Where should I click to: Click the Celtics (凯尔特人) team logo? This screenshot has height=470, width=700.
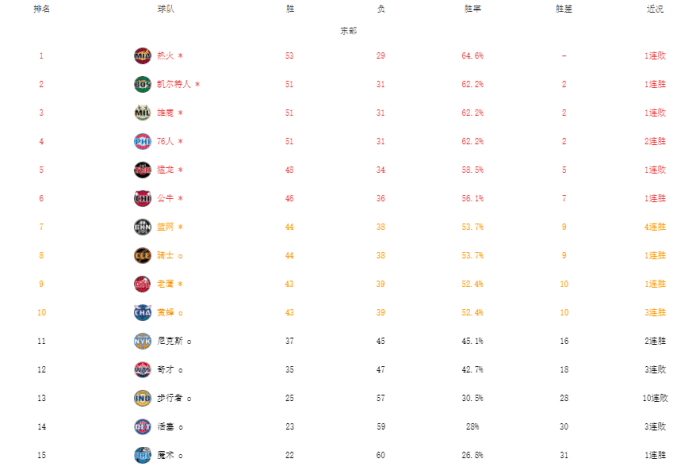click(x=142, y=84)
